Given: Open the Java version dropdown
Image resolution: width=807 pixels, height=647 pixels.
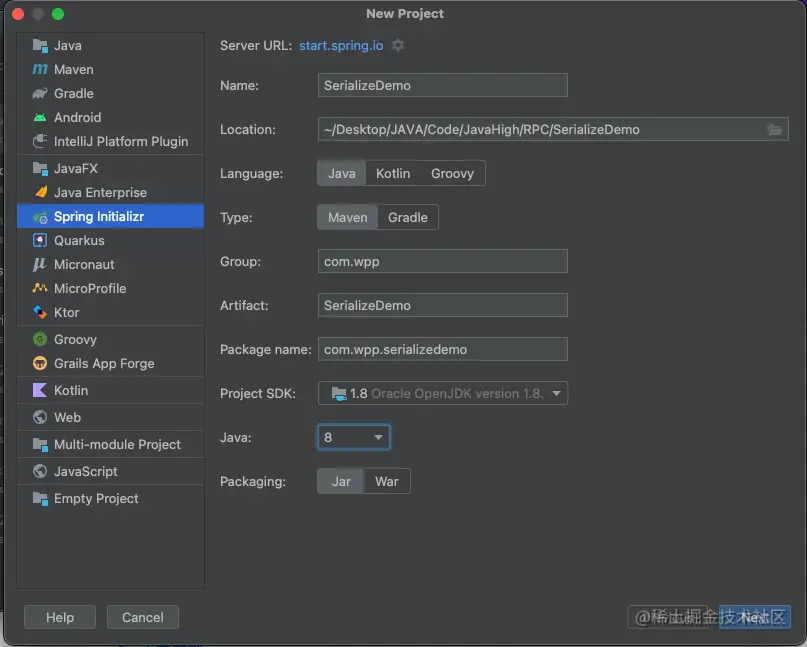Looking at the screenshot, I should (354, 438).
